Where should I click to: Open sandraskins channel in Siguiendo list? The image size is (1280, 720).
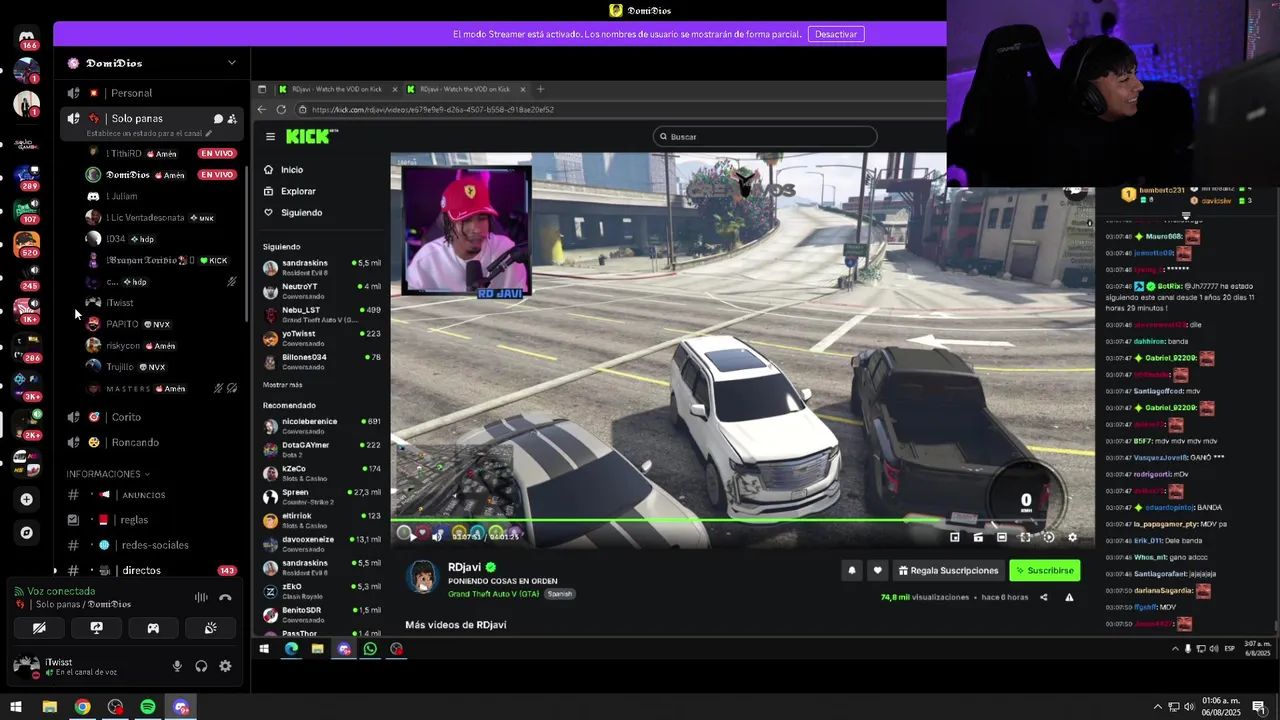[322, 266]
